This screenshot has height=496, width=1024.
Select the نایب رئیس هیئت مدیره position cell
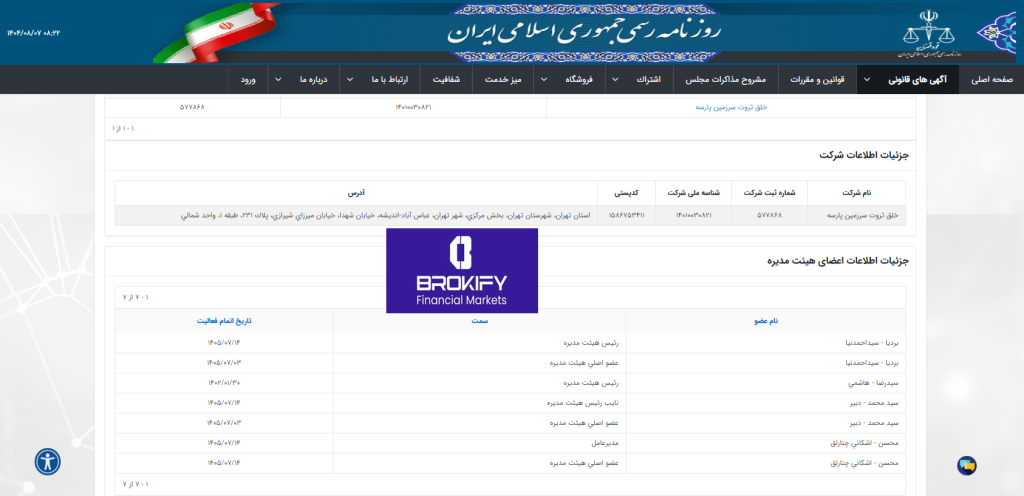[x=479, y=403]
